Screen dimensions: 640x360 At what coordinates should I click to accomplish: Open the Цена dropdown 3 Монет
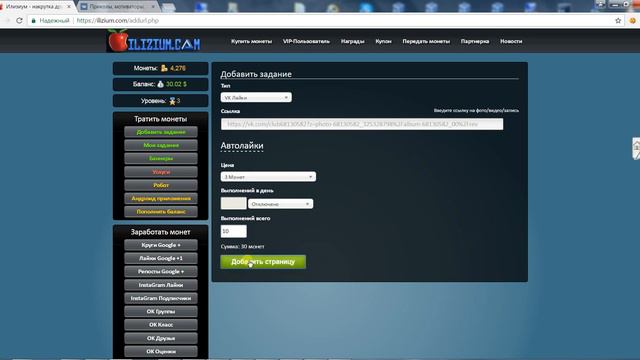268,177
